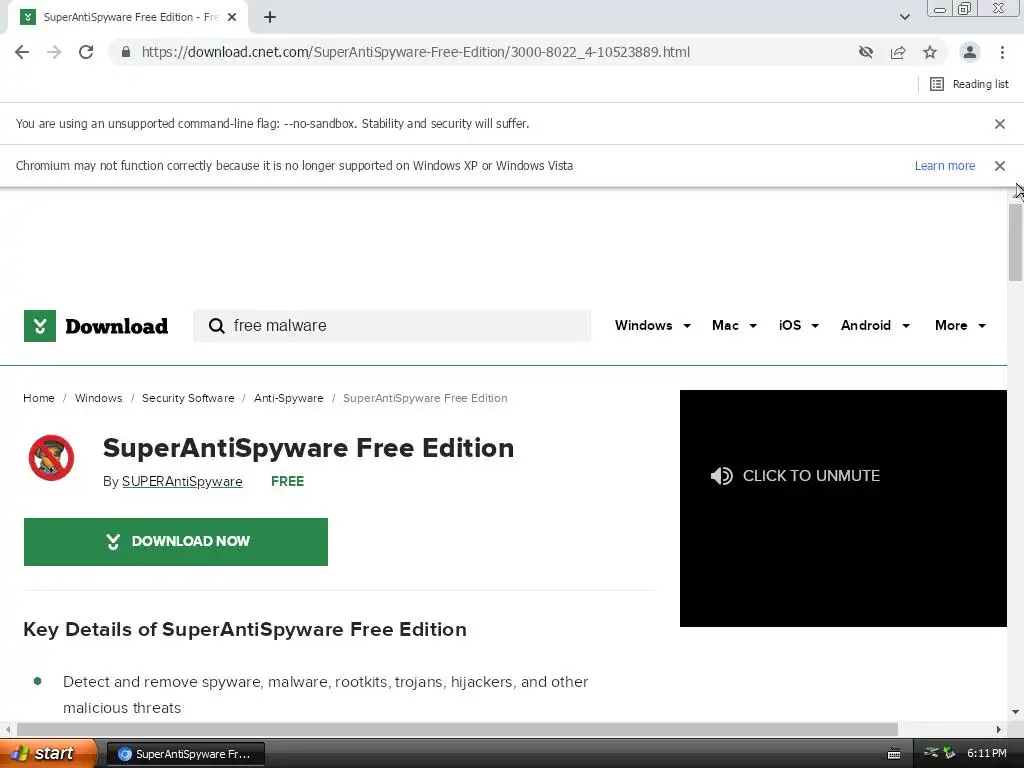Share this page using the share icon
Image resolution: width=1024 pixels, height=768 pixels.
coord(898,52)
